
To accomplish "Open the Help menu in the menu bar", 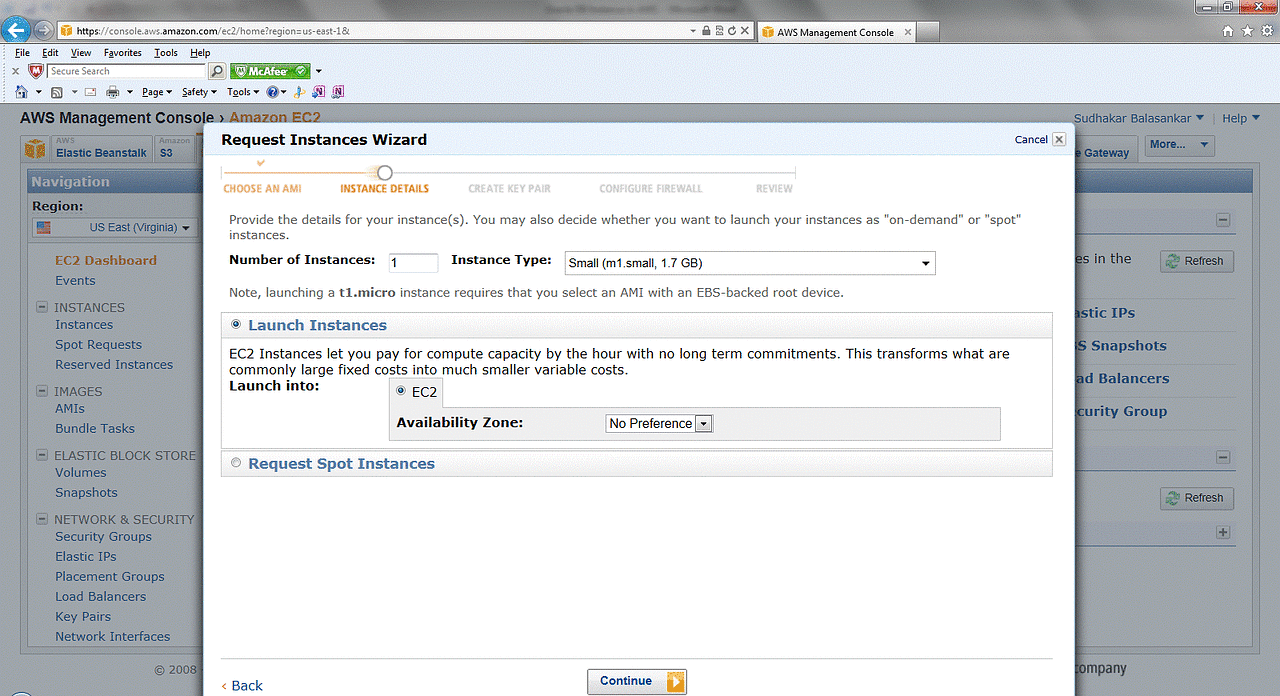I will point(200,53).
